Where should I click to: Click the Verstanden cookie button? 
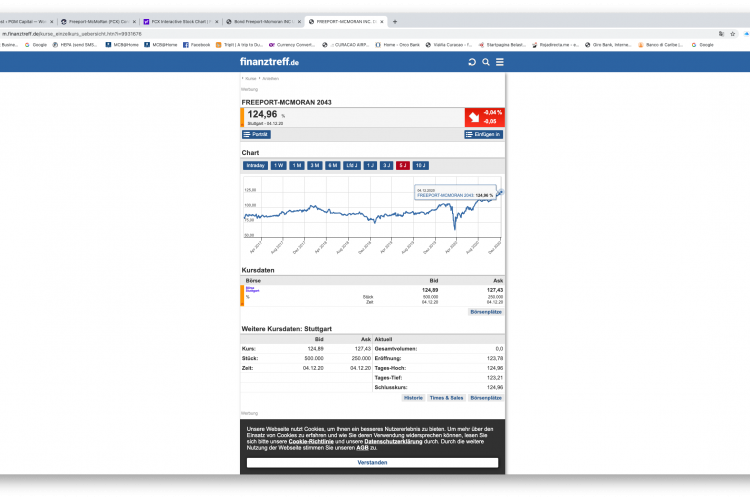pyautogui.click(x=372, y=463)
